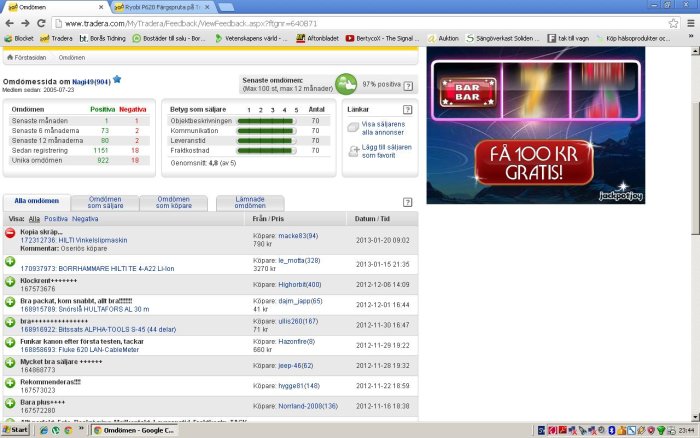
Task: Filter feedback by Positiva
Action: [56, 219]
